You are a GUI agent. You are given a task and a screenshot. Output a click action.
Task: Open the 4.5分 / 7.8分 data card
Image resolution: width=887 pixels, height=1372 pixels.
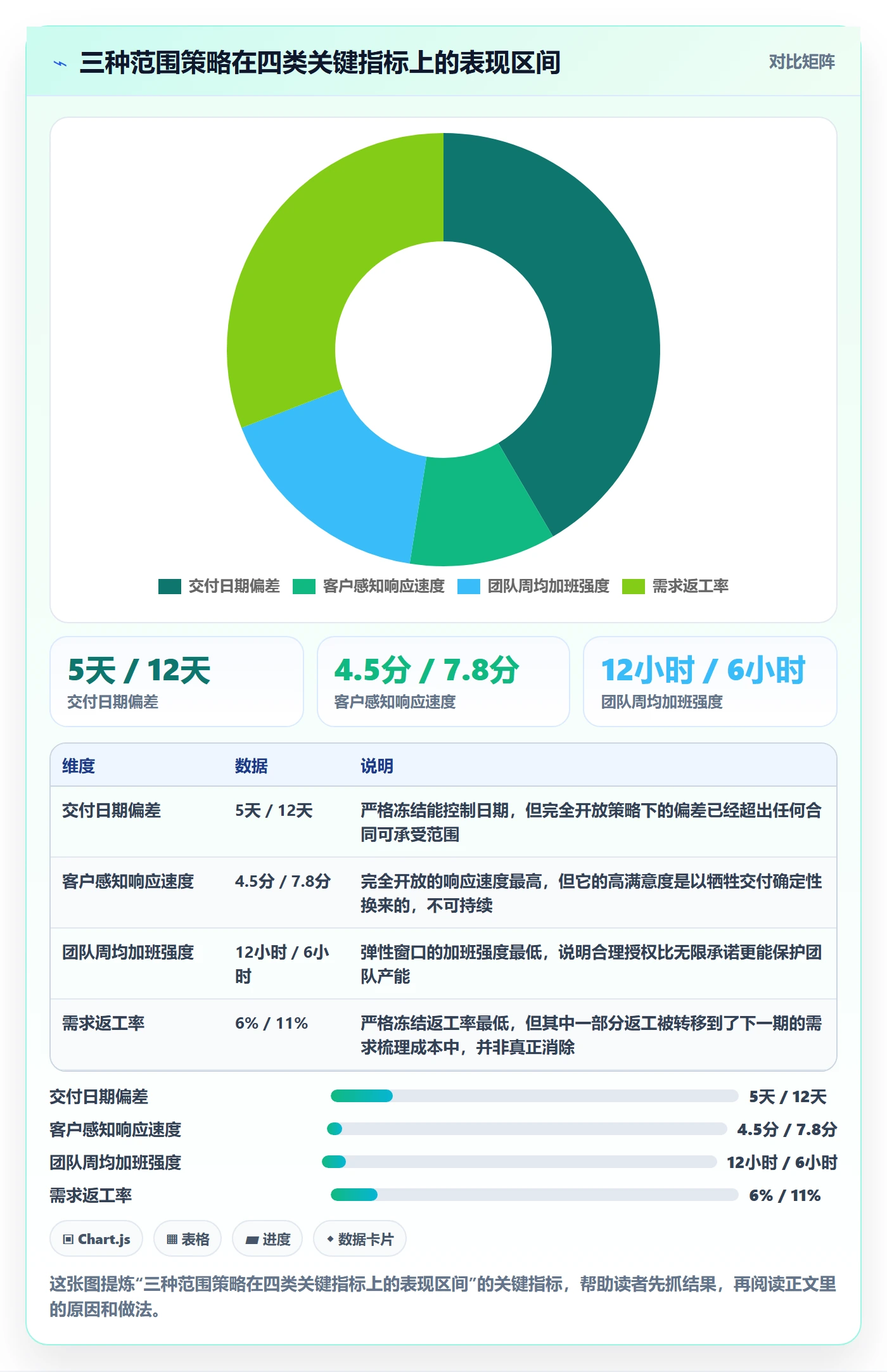[x=443, y=682]
